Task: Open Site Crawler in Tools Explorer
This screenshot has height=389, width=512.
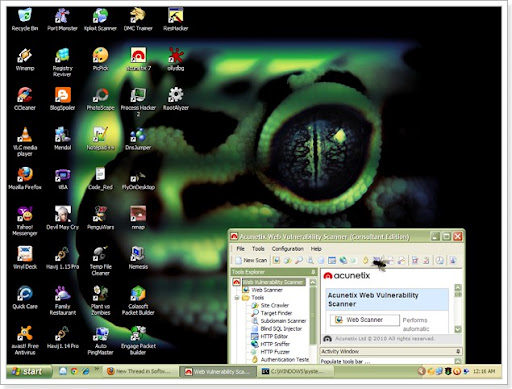Action: 274,305
